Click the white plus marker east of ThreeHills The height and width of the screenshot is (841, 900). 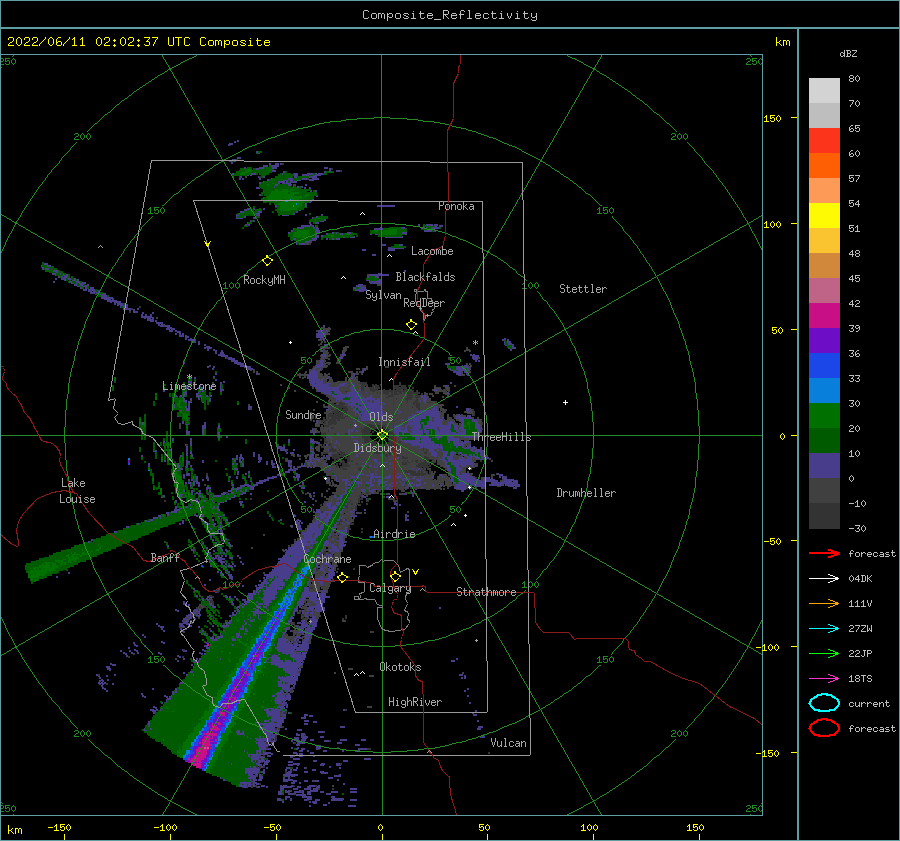(x=565, y=402)
